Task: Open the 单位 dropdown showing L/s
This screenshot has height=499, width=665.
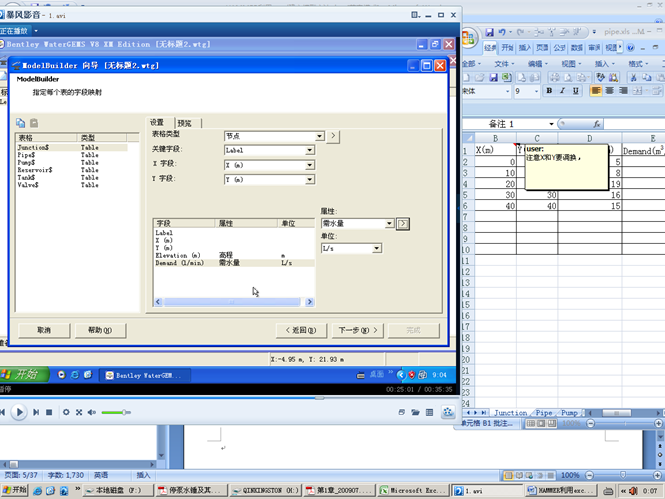Action: (x=376, y=248)
